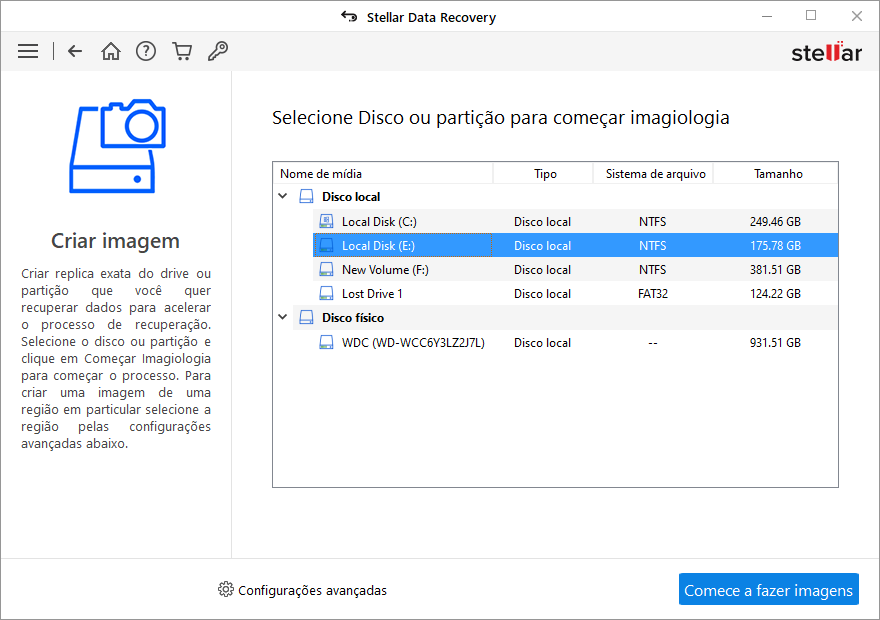Click Disco local type in Lost Drive 1 row
This screenshot has width=880, height=620.
542,294
